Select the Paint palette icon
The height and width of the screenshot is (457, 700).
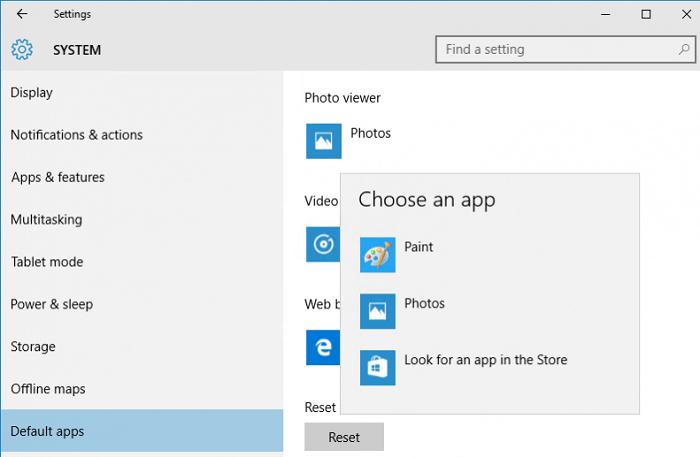[378, 255]
